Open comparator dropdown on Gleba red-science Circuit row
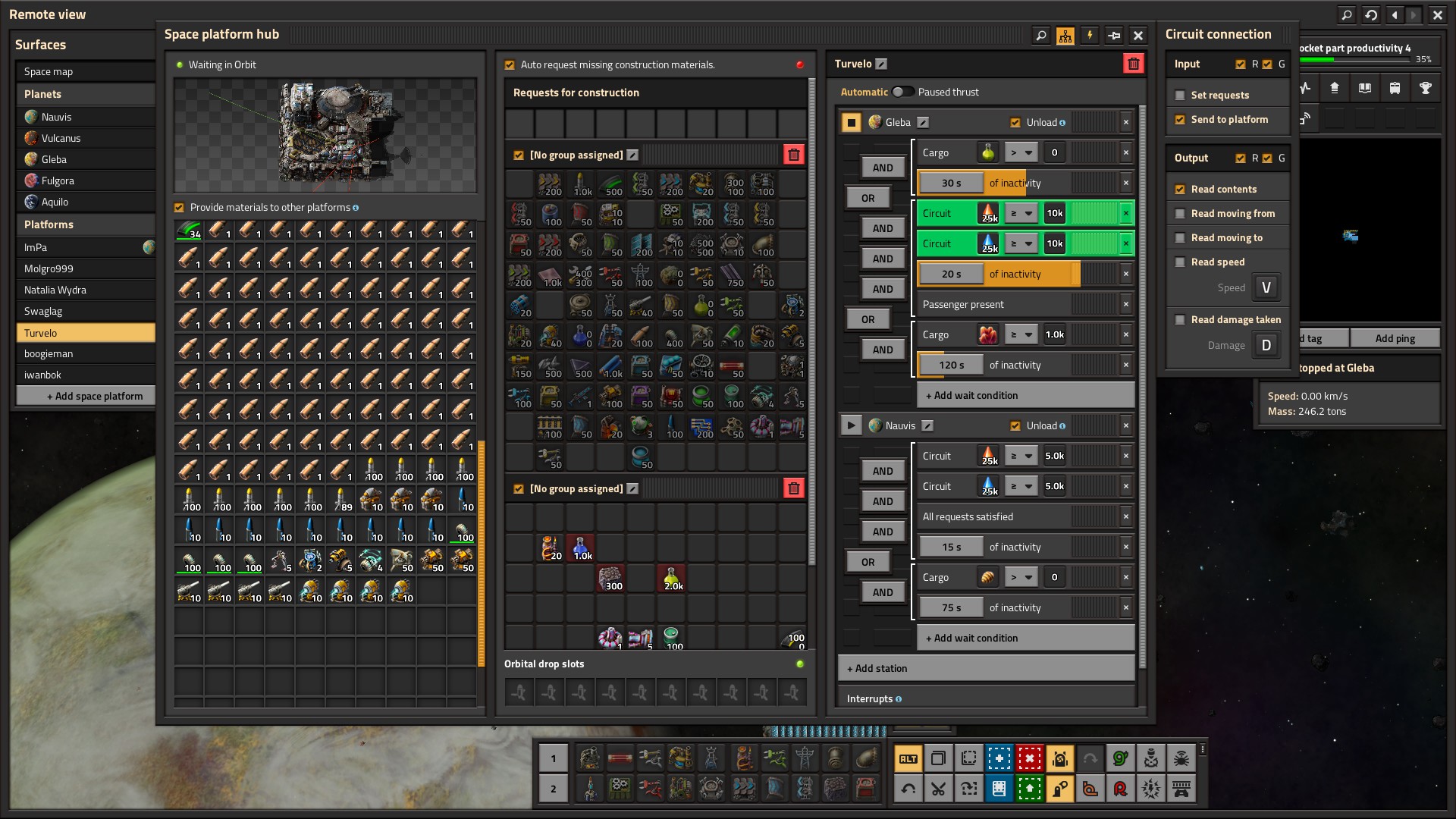Image resolution: width=1456 pixels, height=819 pixels. (1021, 213)
